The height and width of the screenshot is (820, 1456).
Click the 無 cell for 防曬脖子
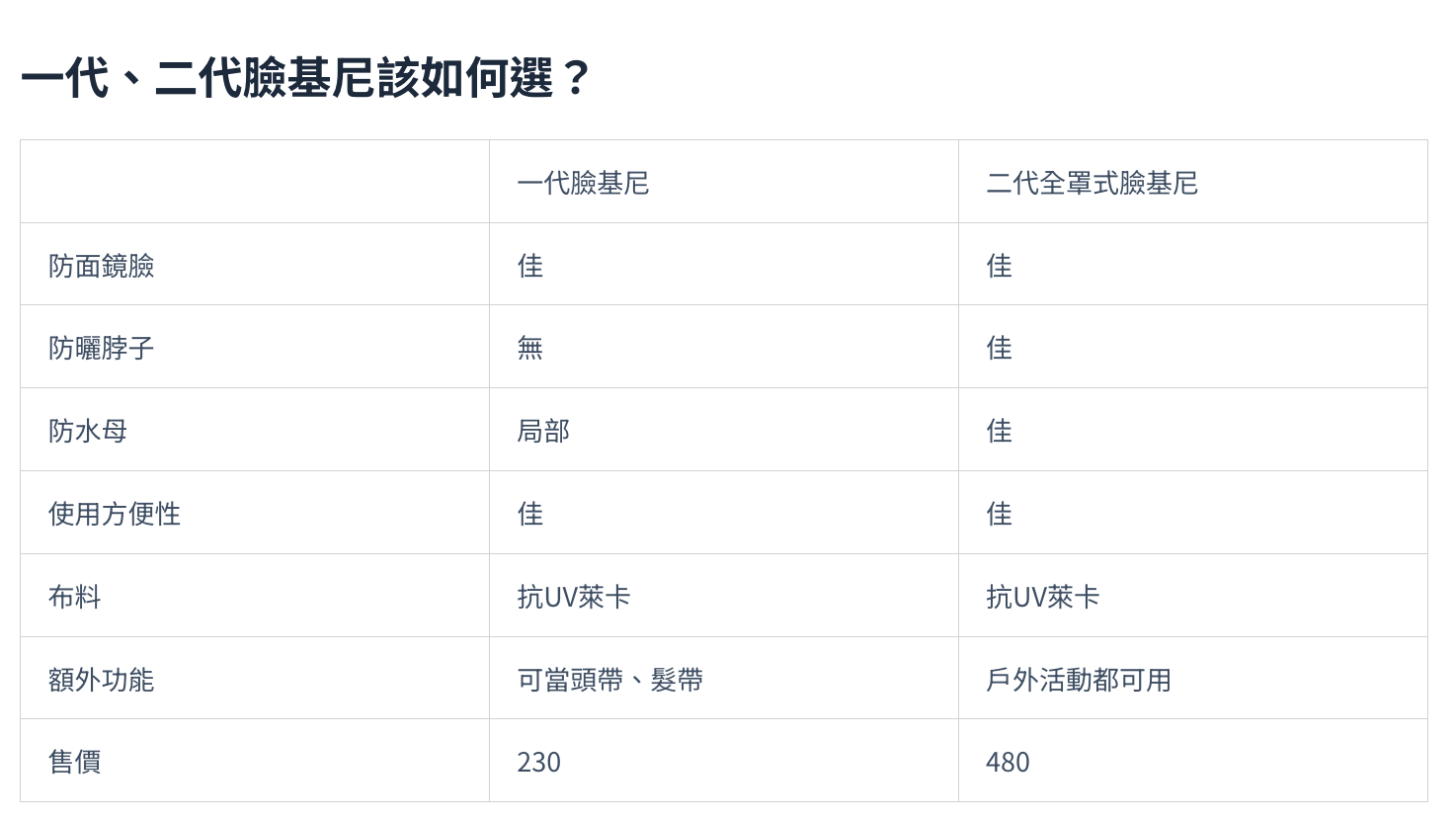click(530, 348)
